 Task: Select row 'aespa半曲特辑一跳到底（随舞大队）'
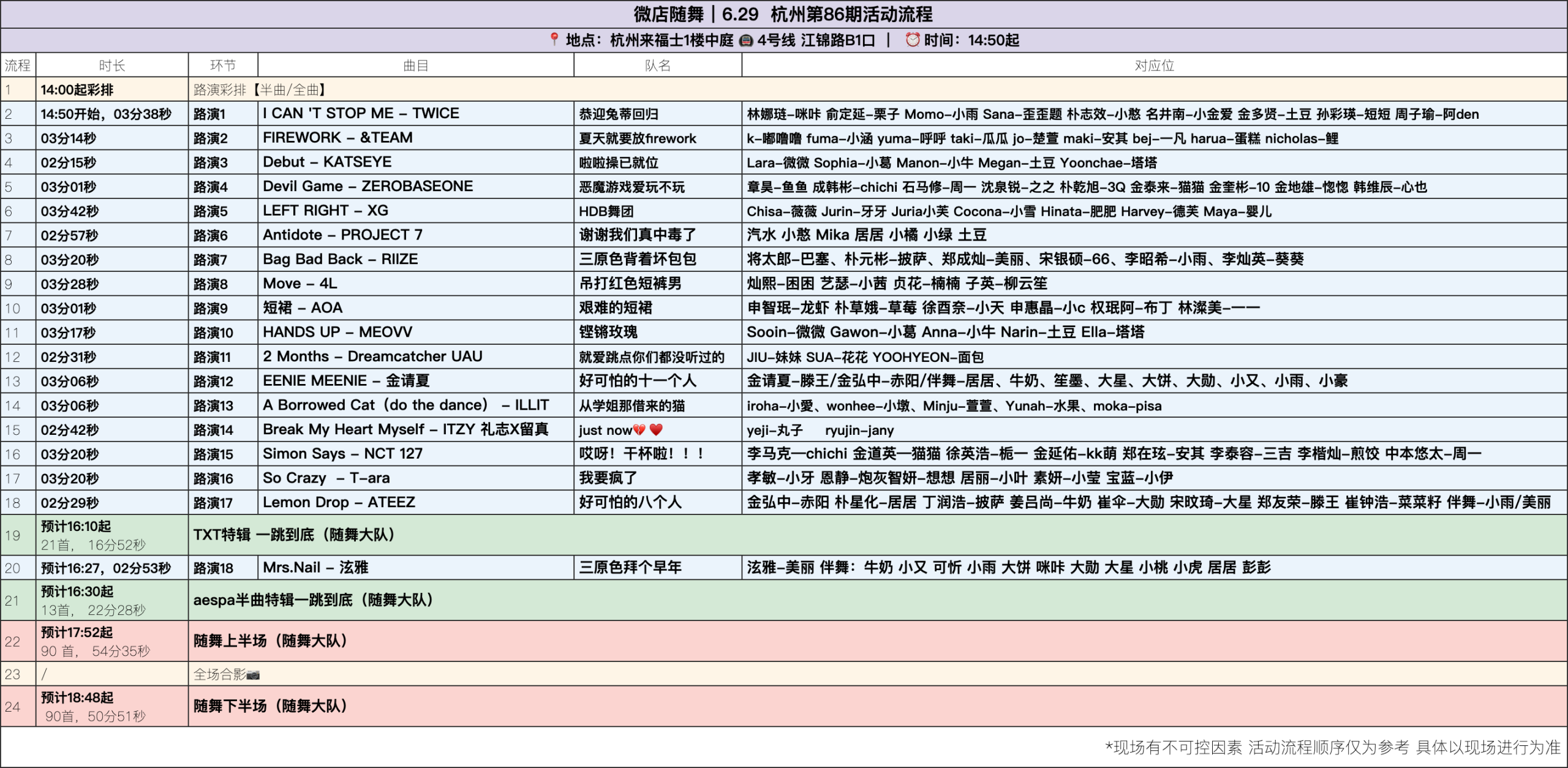tap(878, 600)
